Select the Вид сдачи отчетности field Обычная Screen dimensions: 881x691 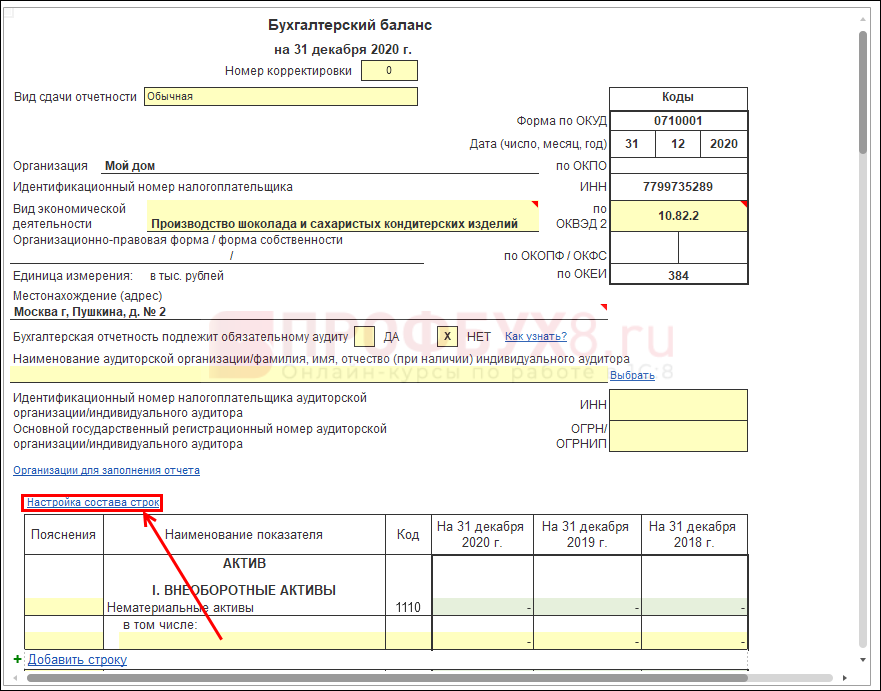281,97
